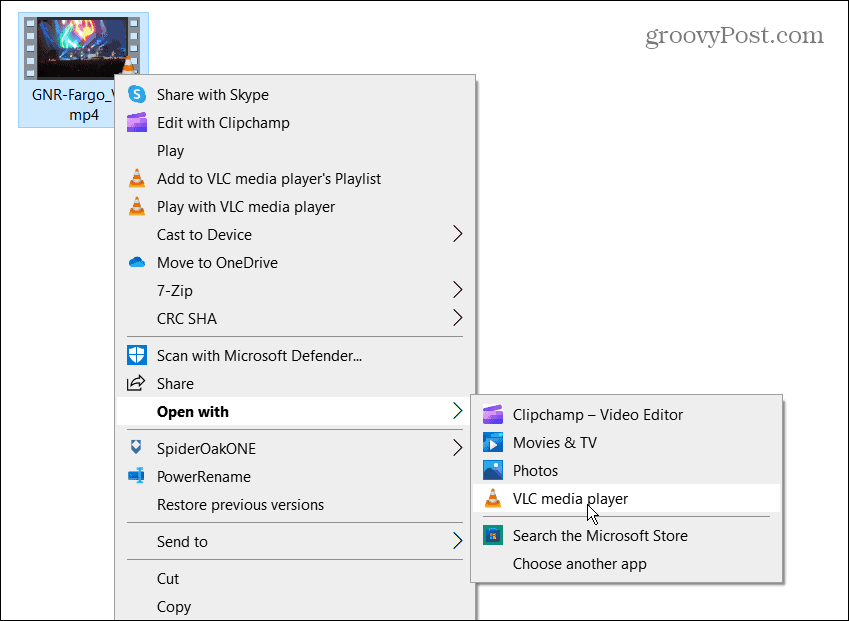Click the Movies & TV icon

click(493, 442)
